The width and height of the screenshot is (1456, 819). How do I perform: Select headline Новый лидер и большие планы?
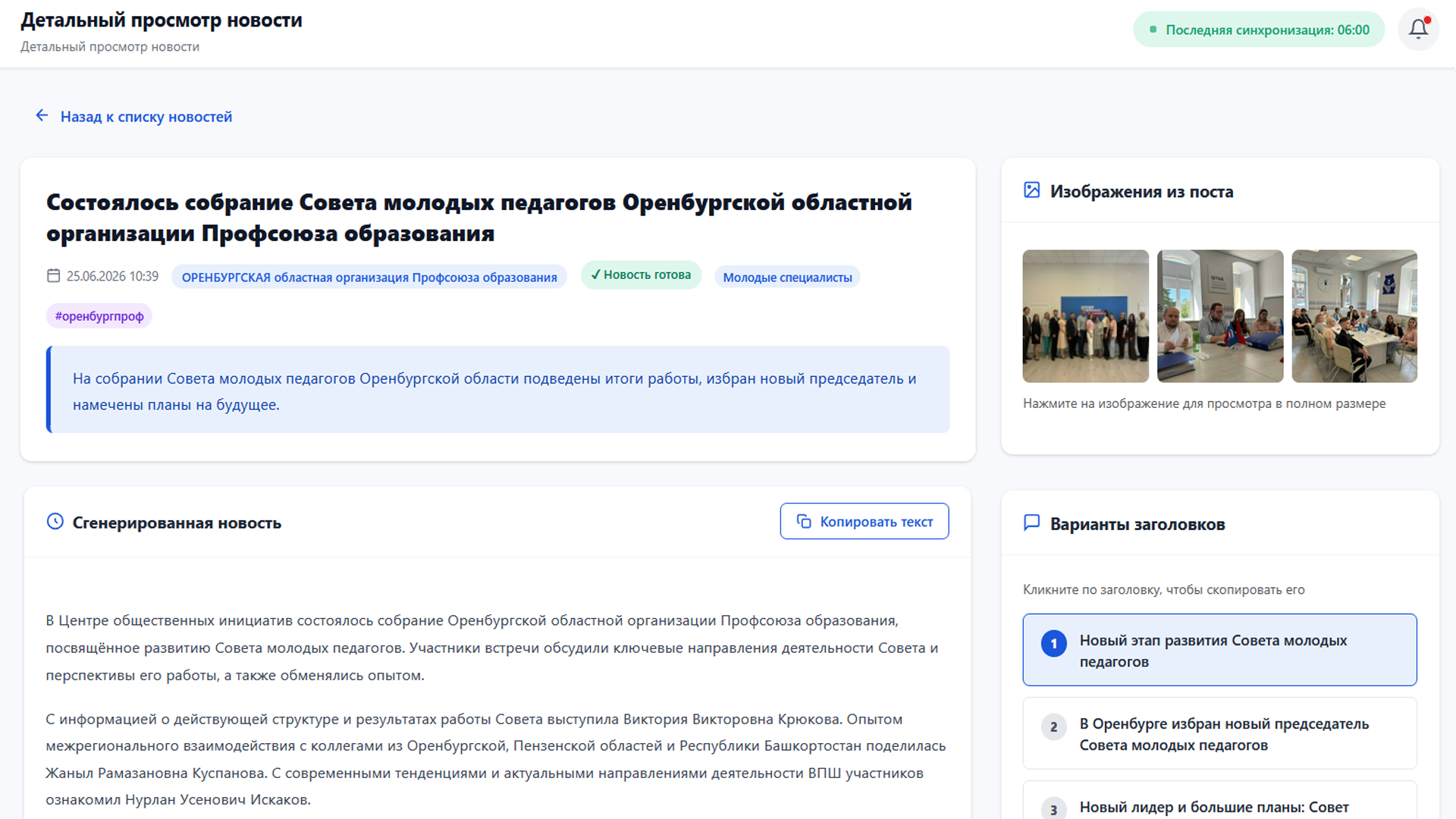(x=1219, y=801)
